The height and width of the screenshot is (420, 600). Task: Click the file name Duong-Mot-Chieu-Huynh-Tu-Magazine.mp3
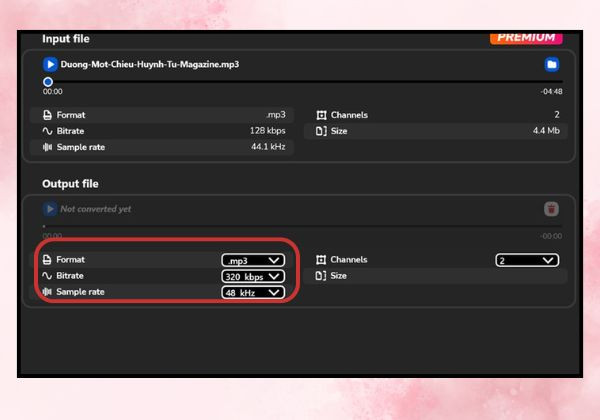pos(150,64)
